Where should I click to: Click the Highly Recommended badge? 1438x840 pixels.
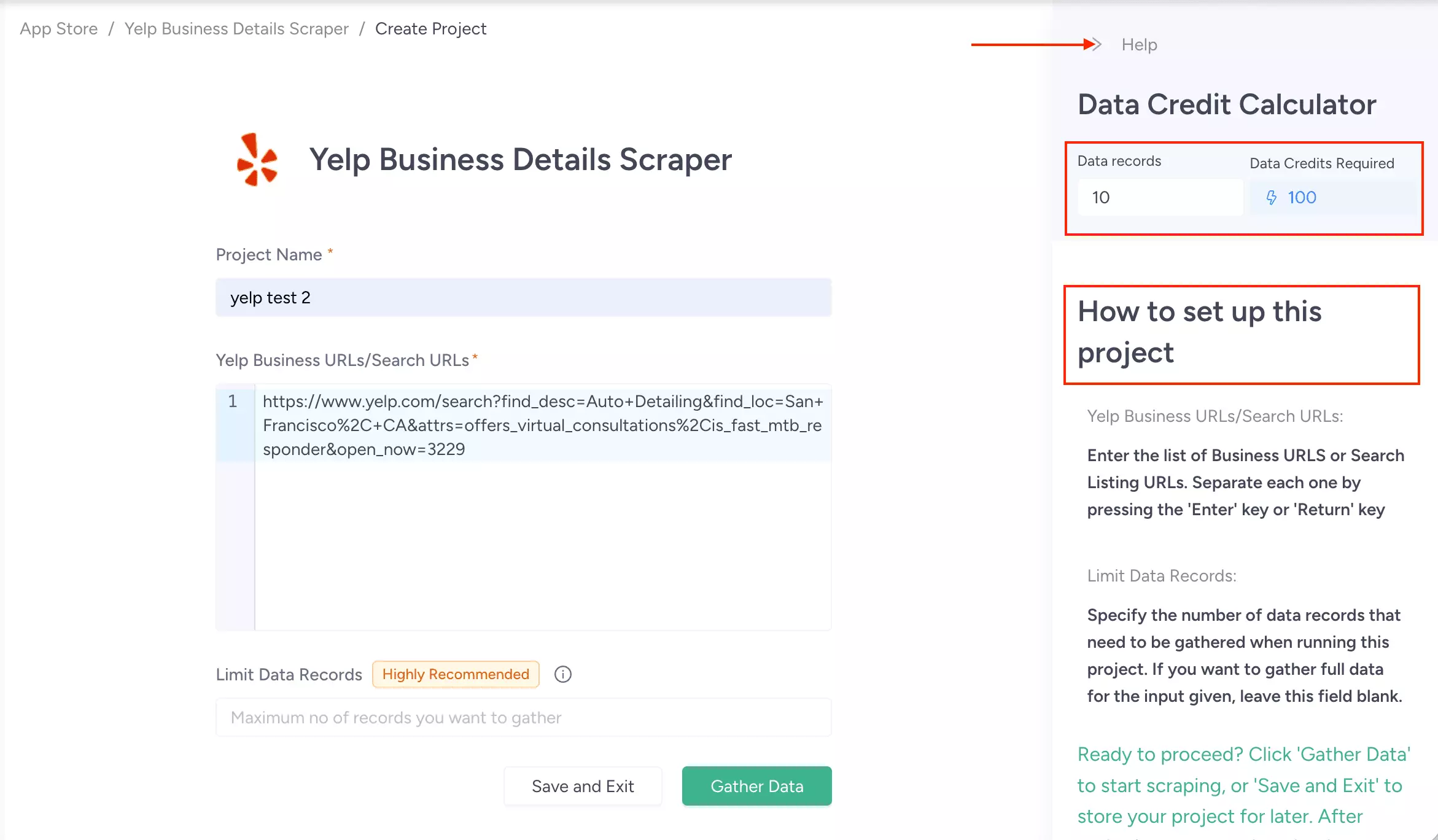tap(456, 674)
